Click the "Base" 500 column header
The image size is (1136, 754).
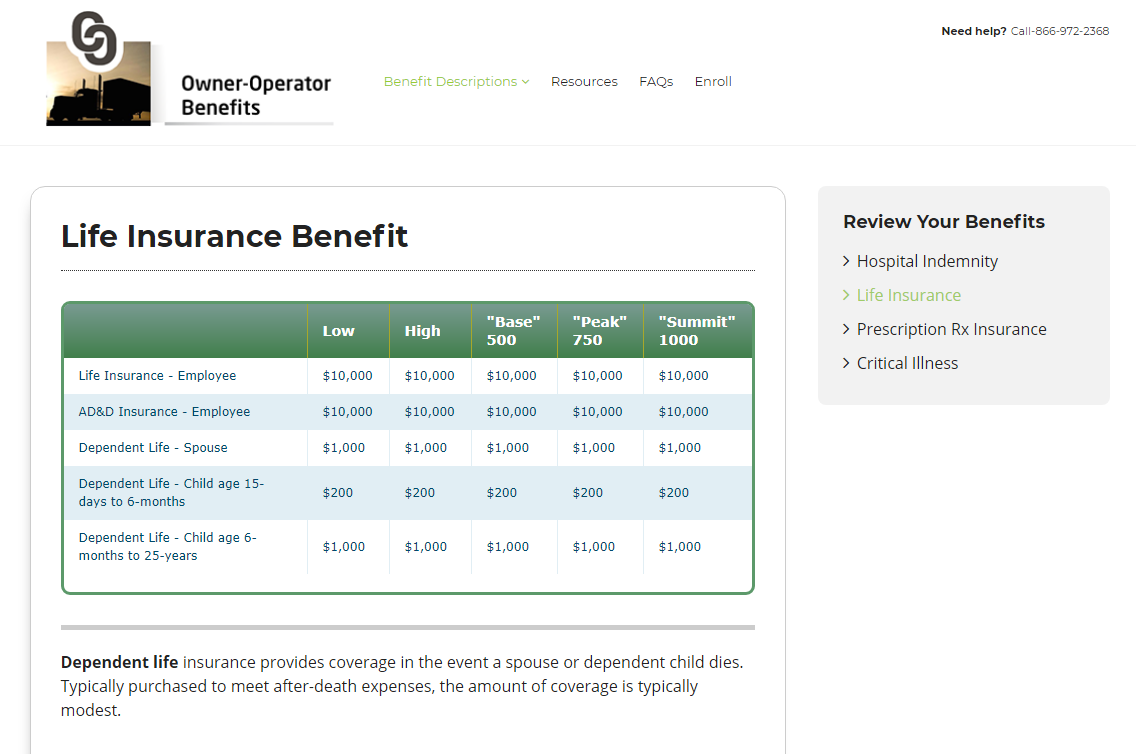click(513, 331)
